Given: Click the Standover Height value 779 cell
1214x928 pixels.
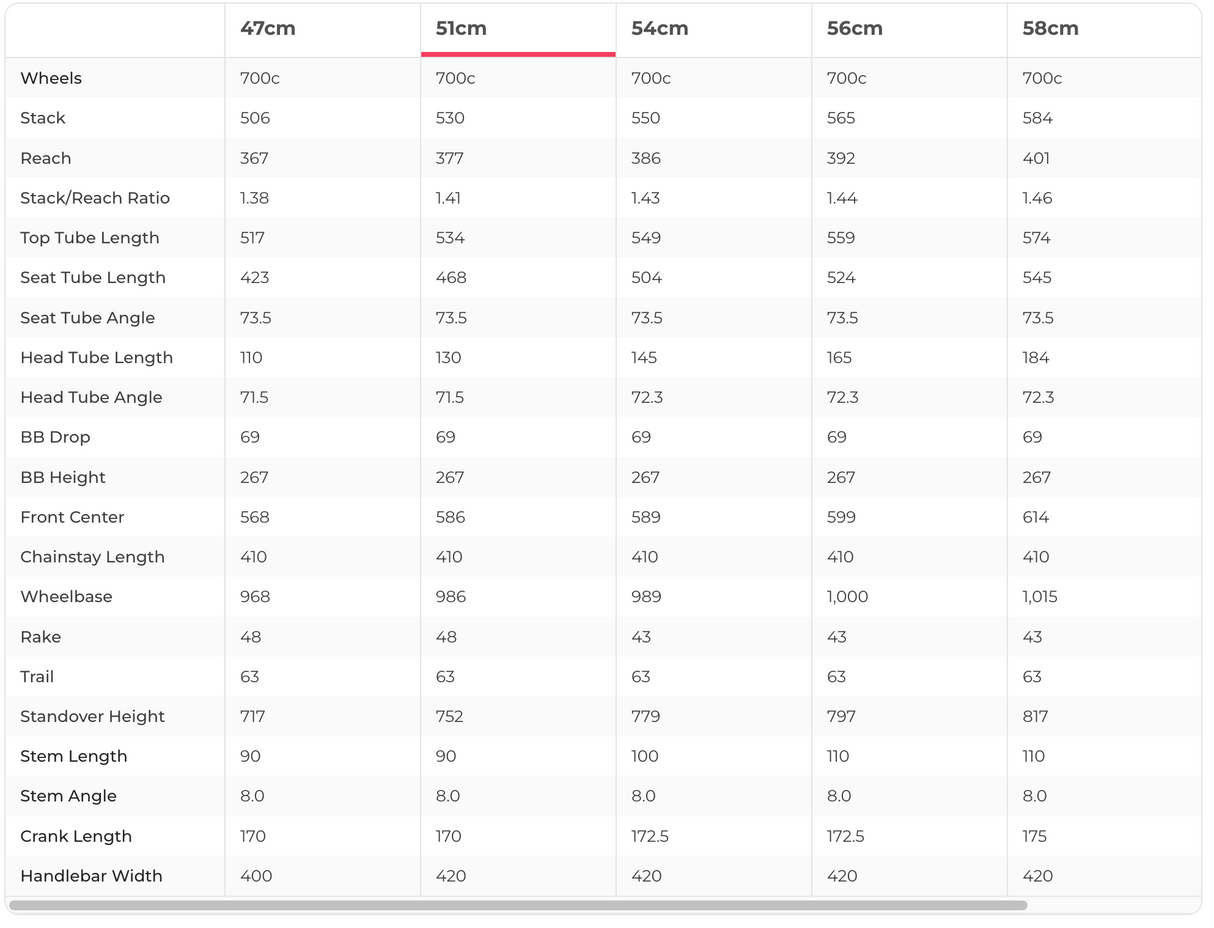Looking at the screenshot, I should (646, 716).
